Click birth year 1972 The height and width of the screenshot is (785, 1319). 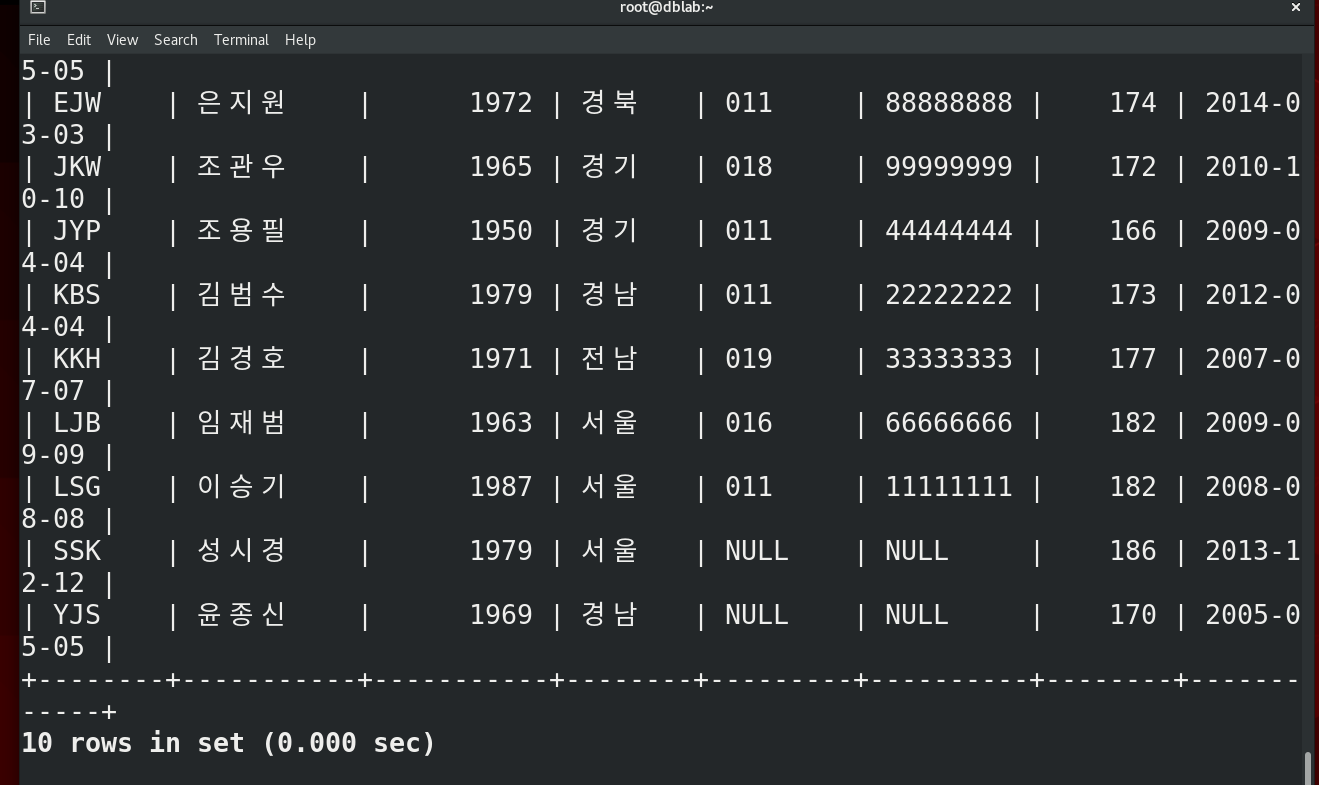click(x=501, y=103)
